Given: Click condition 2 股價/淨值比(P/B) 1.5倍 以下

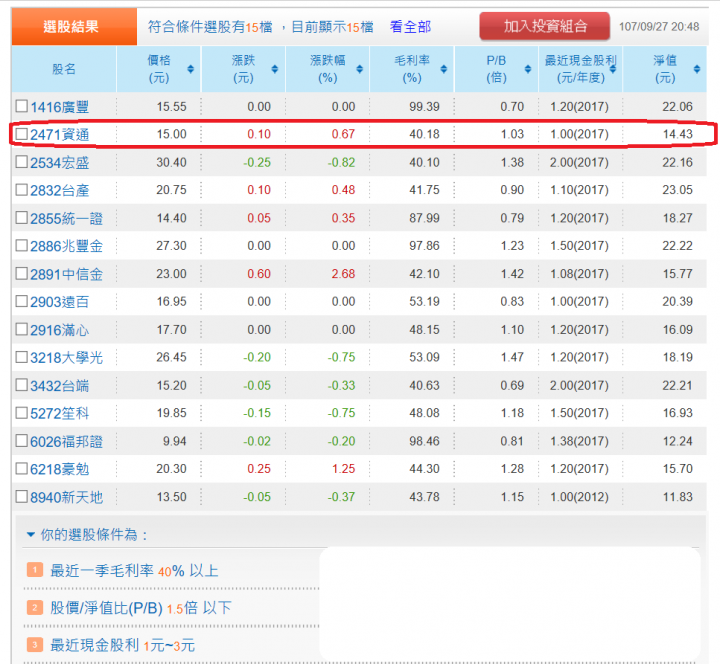Looking at the screenshot, I should click(x=141, y=608).
